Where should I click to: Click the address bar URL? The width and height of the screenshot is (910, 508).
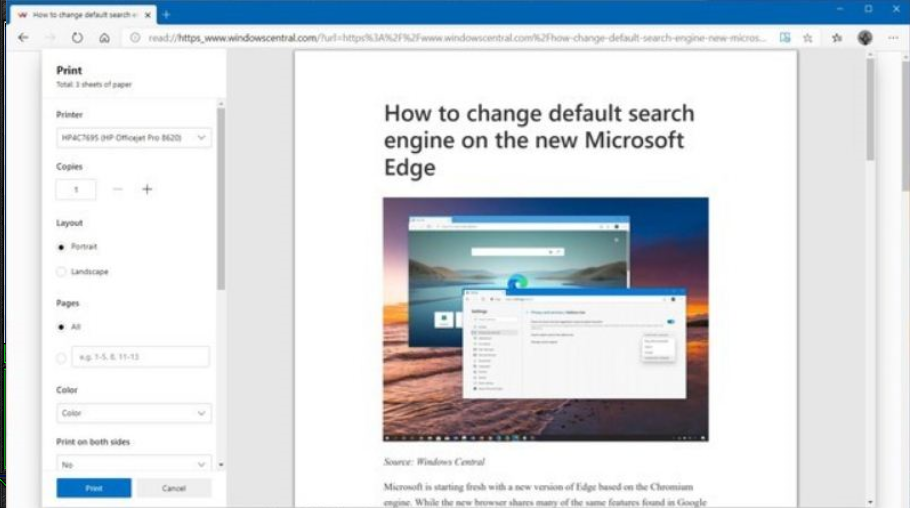(x=457, y=38)
